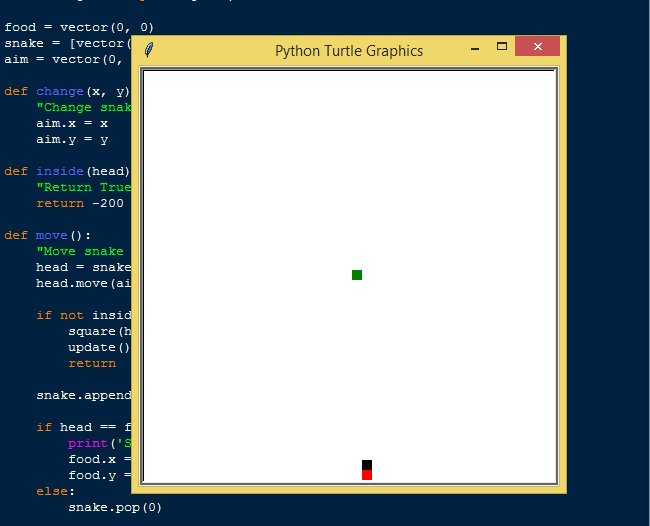Maximize the Python Turtle Graphics window
Screen dimensions: 650x526
502,46
